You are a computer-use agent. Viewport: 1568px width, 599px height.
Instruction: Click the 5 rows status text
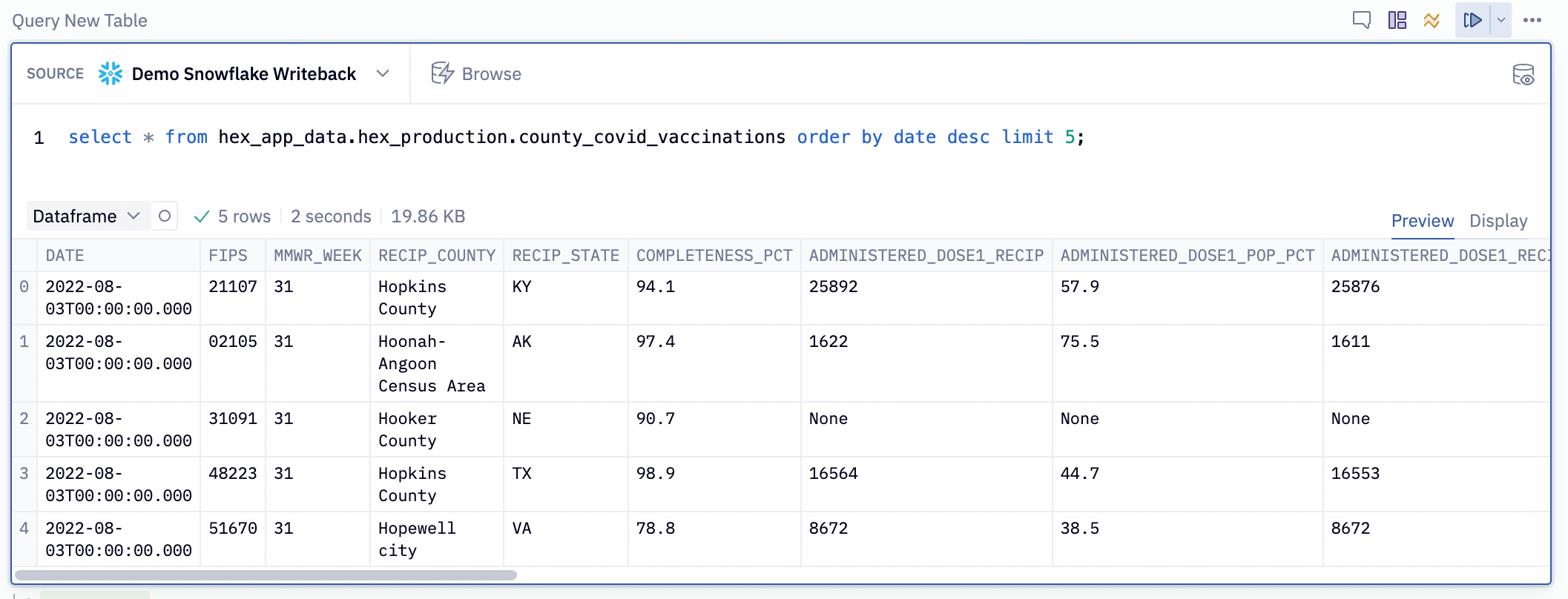coord(244,216)
